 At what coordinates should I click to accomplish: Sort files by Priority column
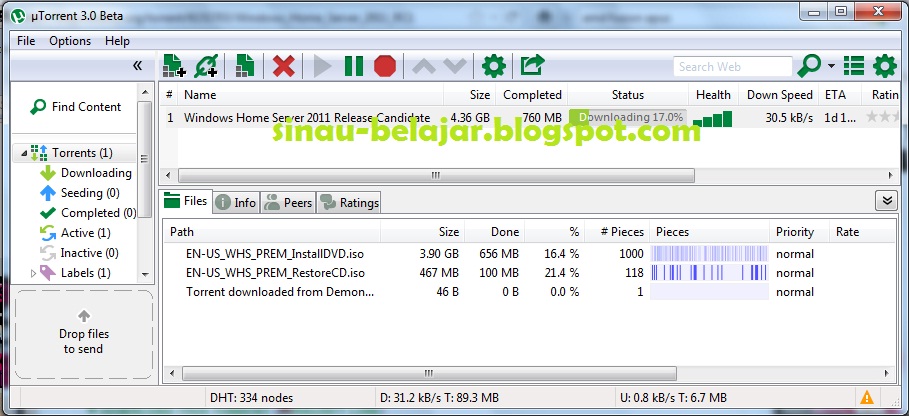coord(799,232)
